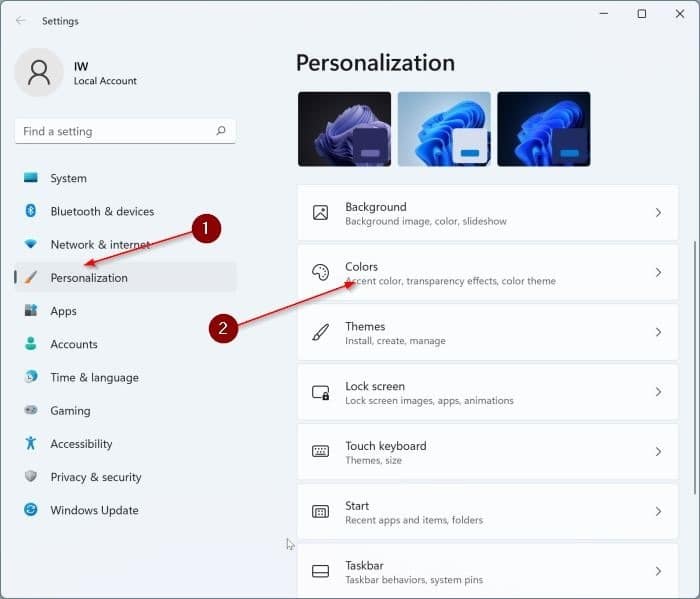Open Bluetooth & devices category
Screen dimensions: 700x599
coord(125,211)
